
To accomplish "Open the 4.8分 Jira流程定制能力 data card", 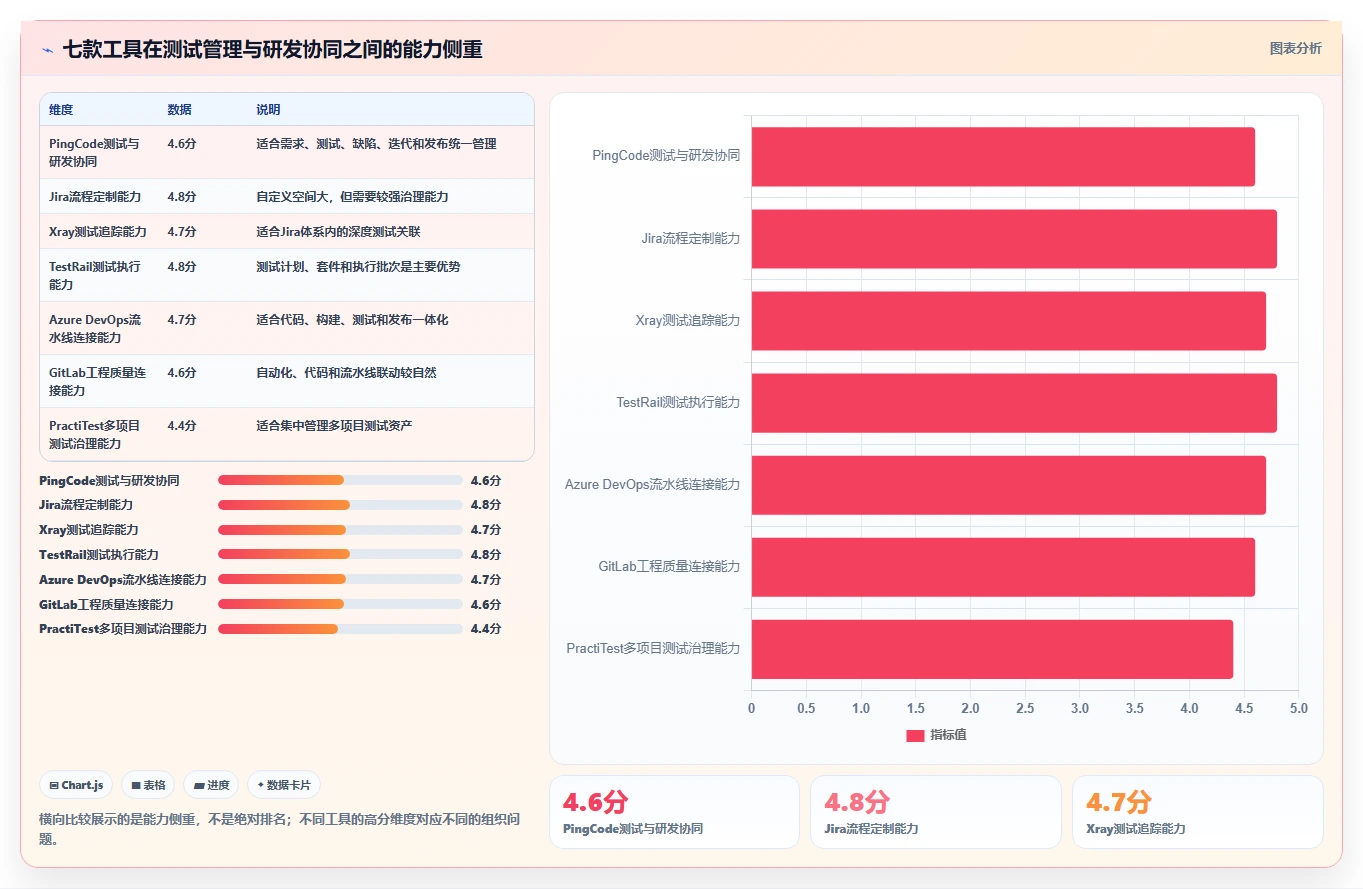I will (x=936, y=812).
